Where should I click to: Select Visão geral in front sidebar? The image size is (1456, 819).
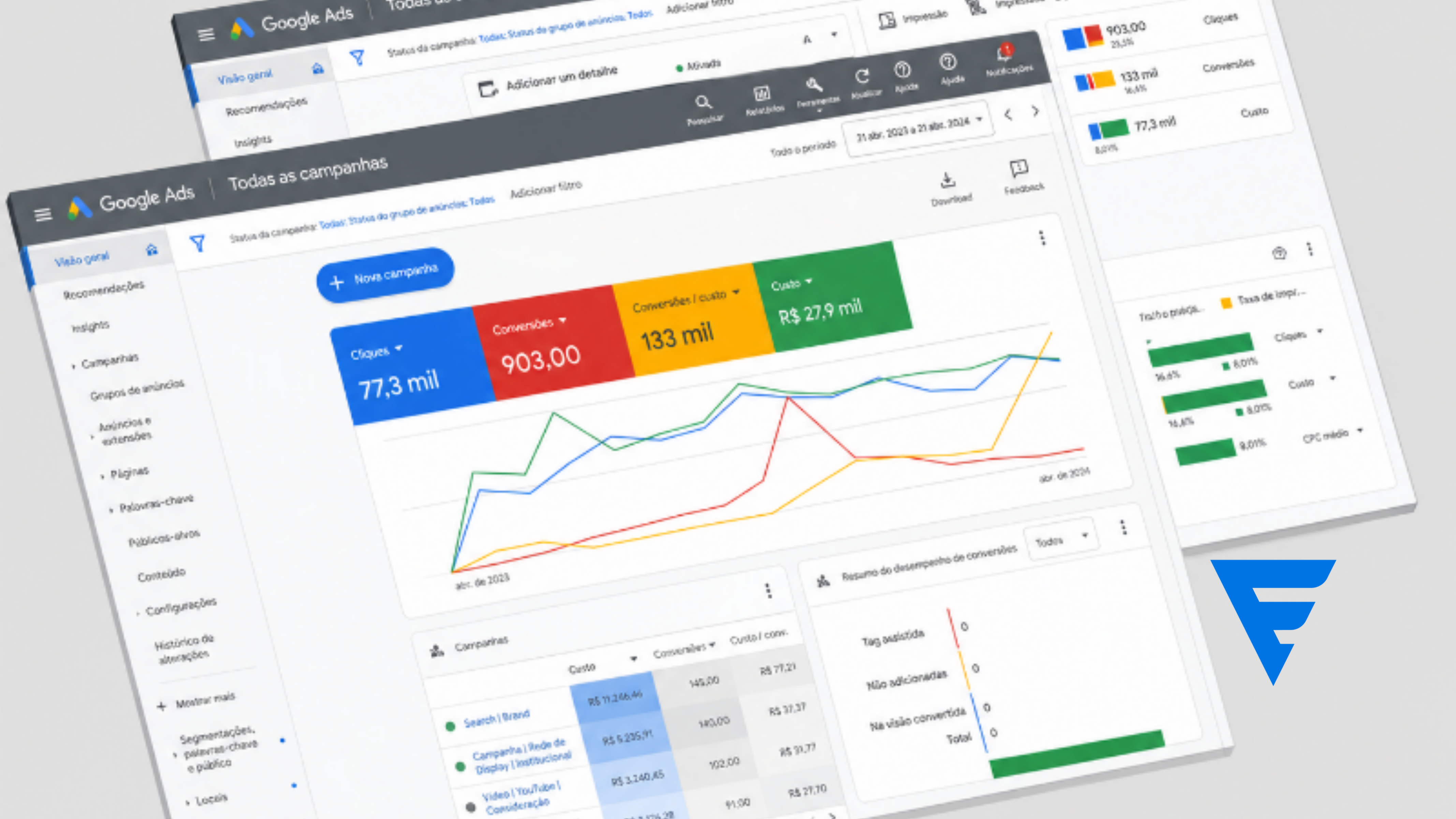[x=82, y=258]
